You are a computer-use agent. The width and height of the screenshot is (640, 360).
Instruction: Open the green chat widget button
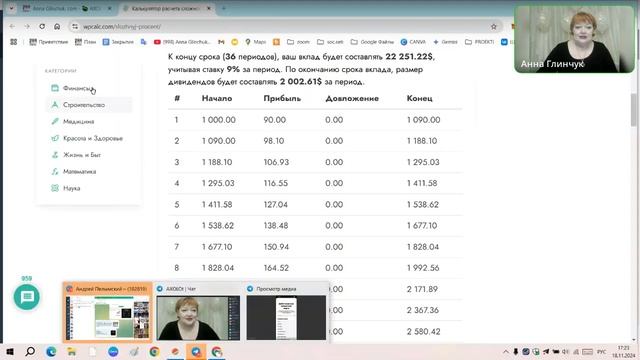tap(27, 297)
